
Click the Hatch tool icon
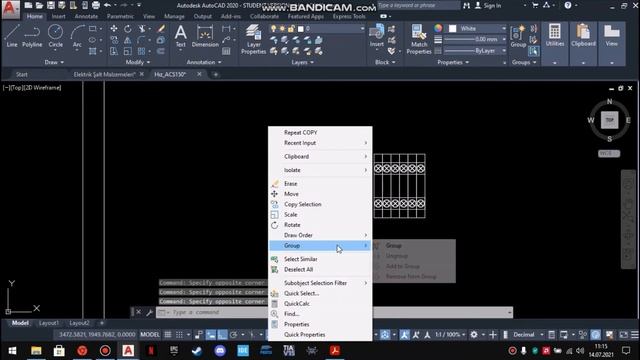(93, 51)
